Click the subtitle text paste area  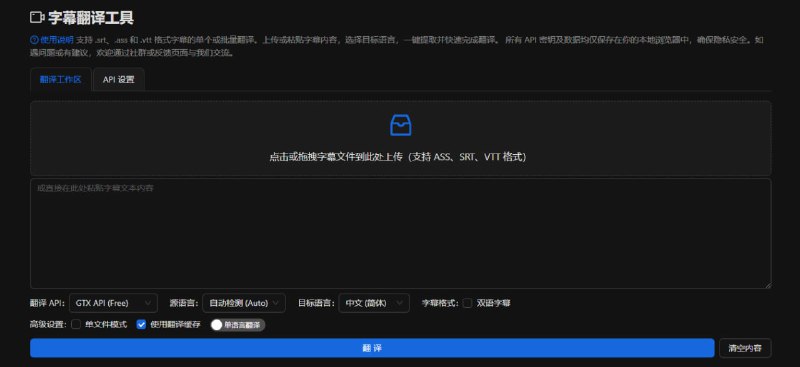401,233
